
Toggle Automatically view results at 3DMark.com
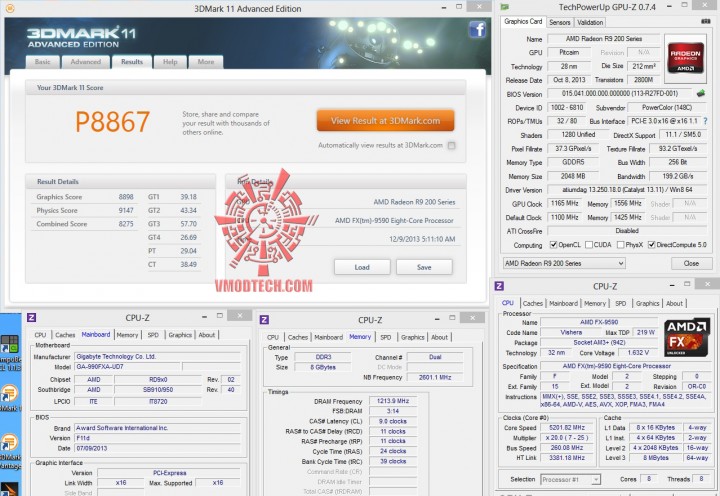[452, 146]
